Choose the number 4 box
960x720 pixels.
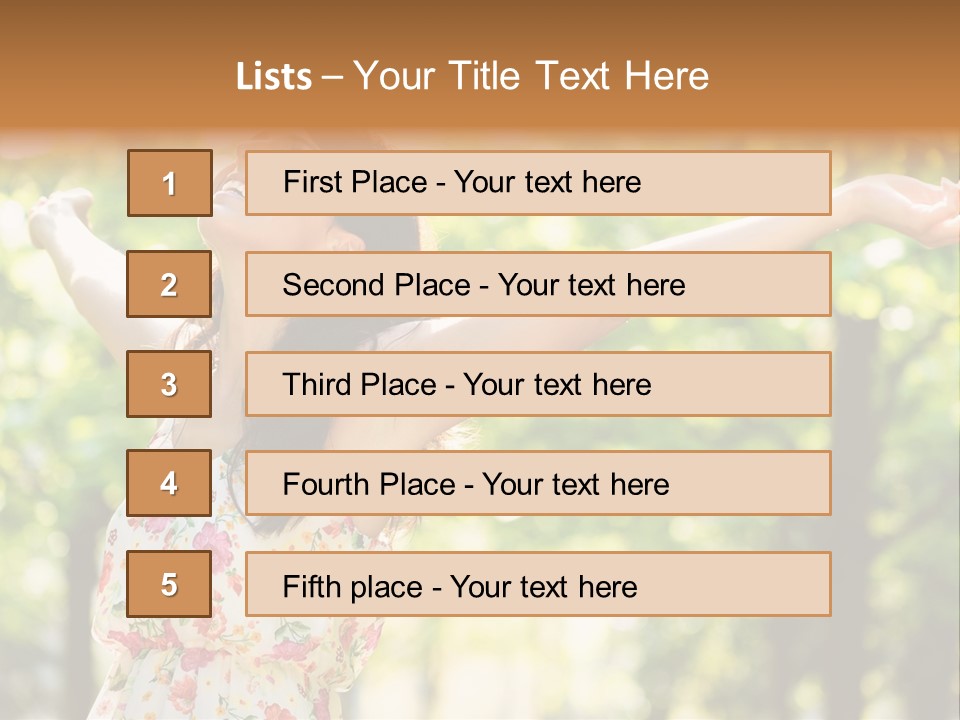(x=169, y=484)
